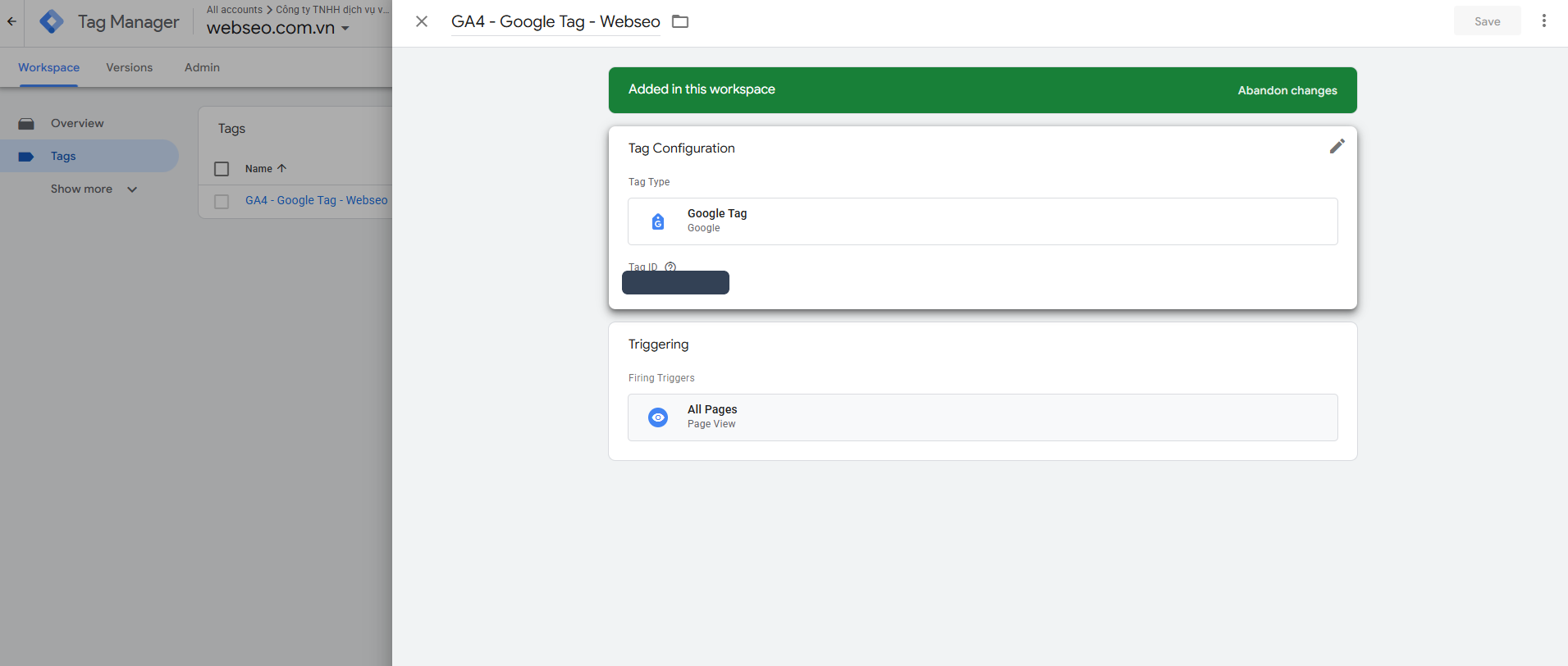The width and height of the screenshot is (1568, 666).
Task: Open the webseo.com.vn container dropdown
Action: click(x=278, y=28)
